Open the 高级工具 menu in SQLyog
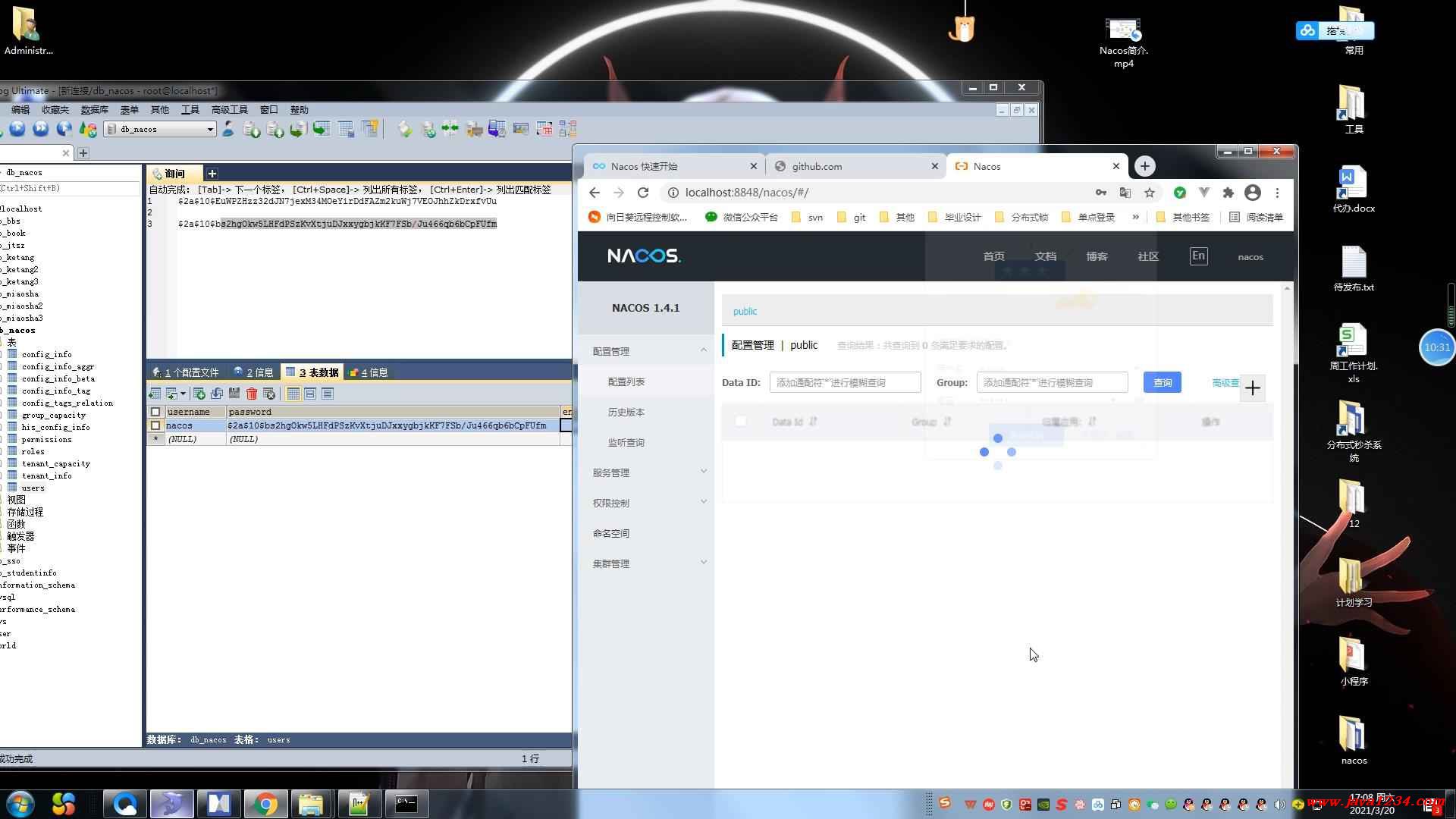 [229, 110]
